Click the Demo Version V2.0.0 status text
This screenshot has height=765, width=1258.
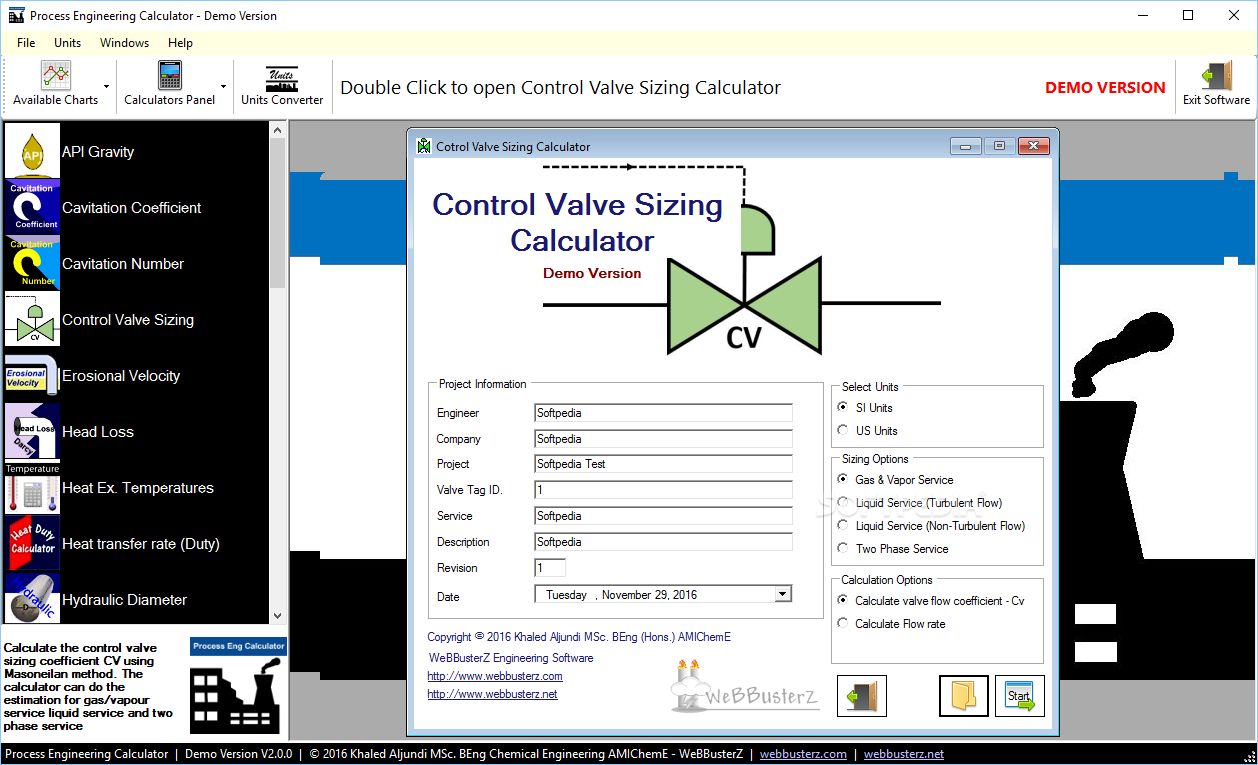click(238, 754)
